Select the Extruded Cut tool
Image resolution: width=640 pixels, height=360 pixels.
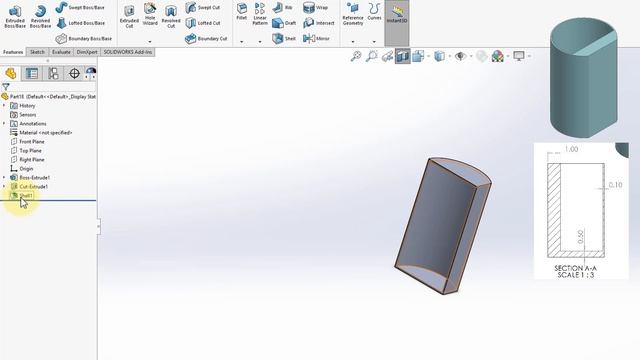[x=129, y=17]
